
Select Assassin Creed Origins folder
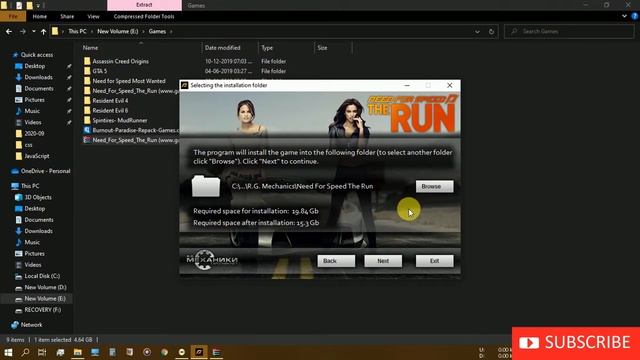point(120,61)
